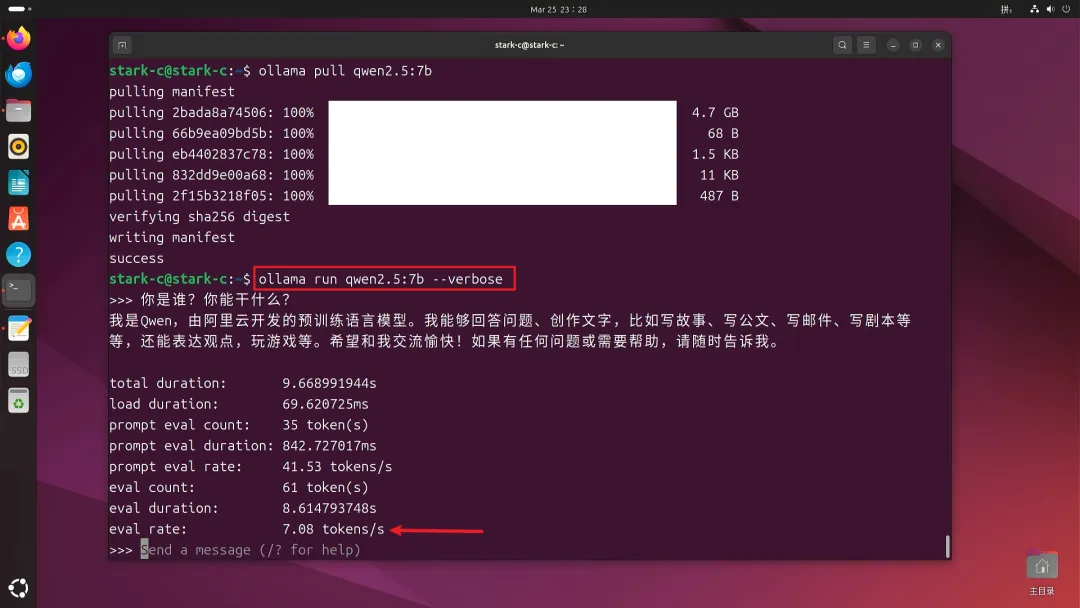Open the Trash icon in dock
The image size is (1080, 608).
(x=19, y=401)
